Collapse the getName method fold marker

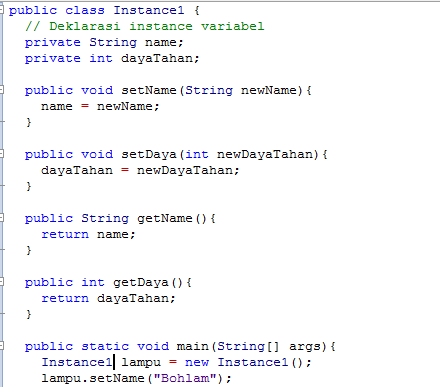pos(1,218)
